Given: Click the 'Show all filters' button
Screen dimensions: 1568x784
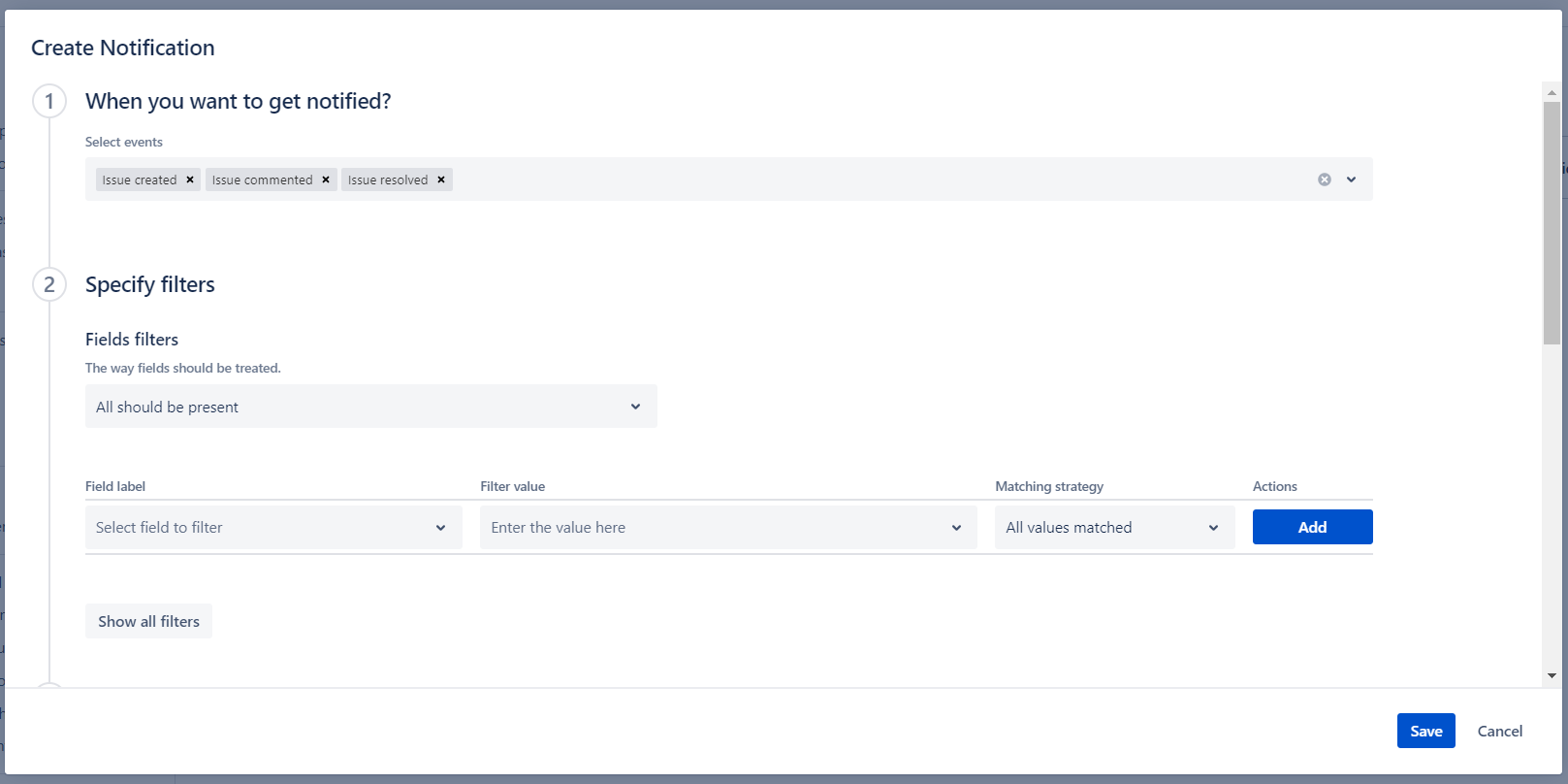Looking at the screenshot, I should click(x=148, y=622).
